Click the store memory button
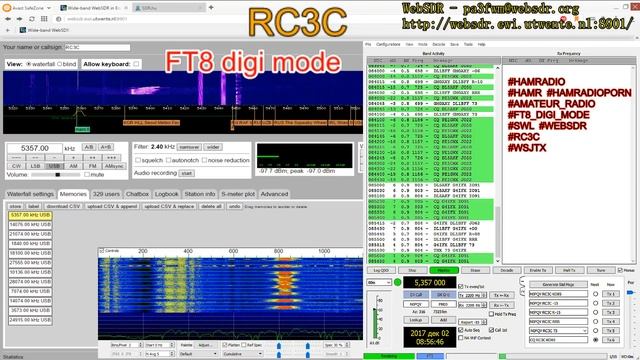640x360 pixels. pyautogui.click(x=16, y=207)
